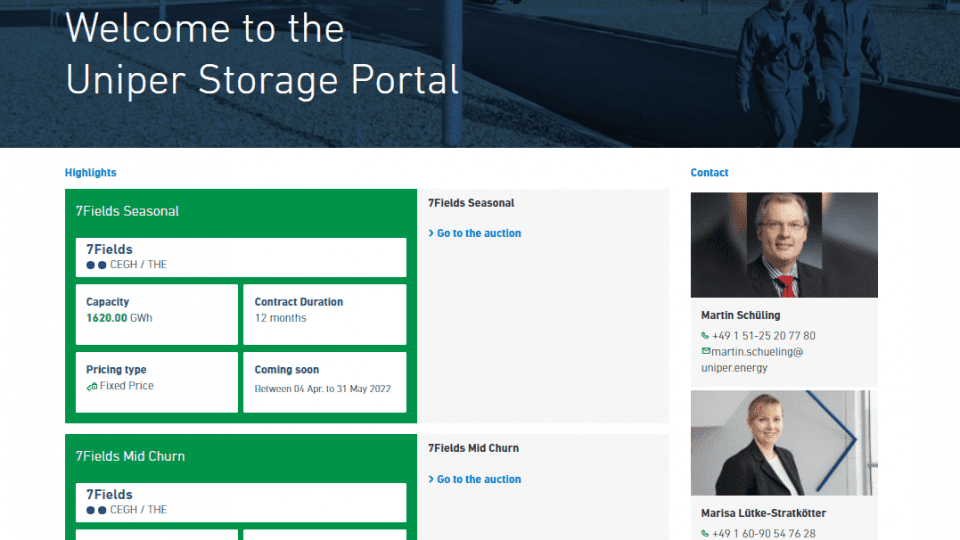The width and height of the screenshot is (960, 540).
Task: Click the envelope icon next to Martin's email
Action: 706,351
